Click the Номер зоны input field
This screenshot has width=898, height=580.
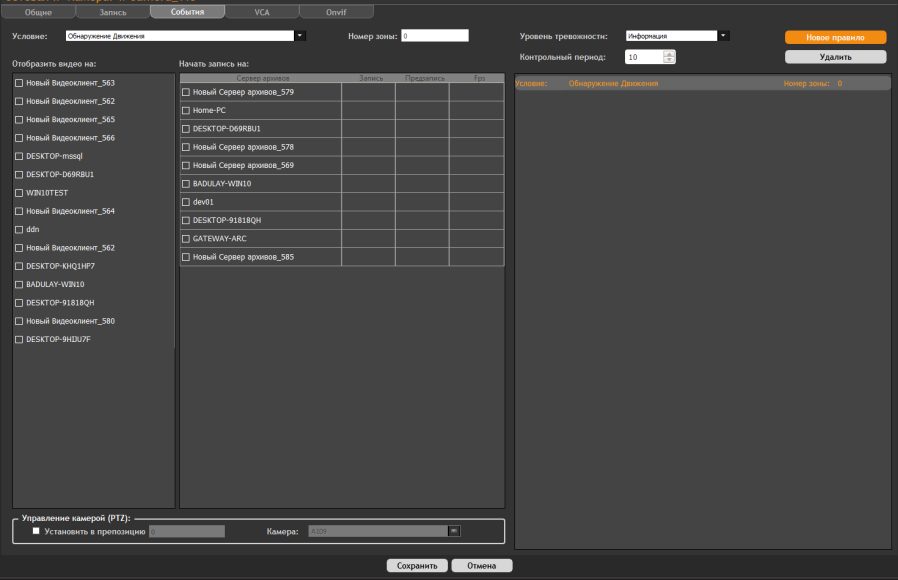coord(434,36)
